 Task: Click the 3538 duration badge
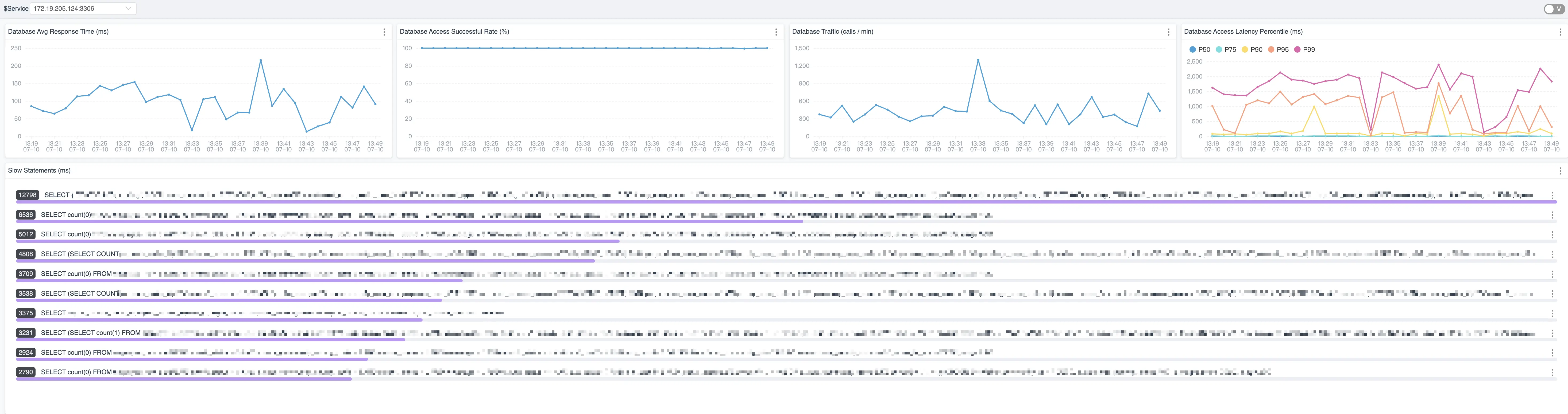26,294
